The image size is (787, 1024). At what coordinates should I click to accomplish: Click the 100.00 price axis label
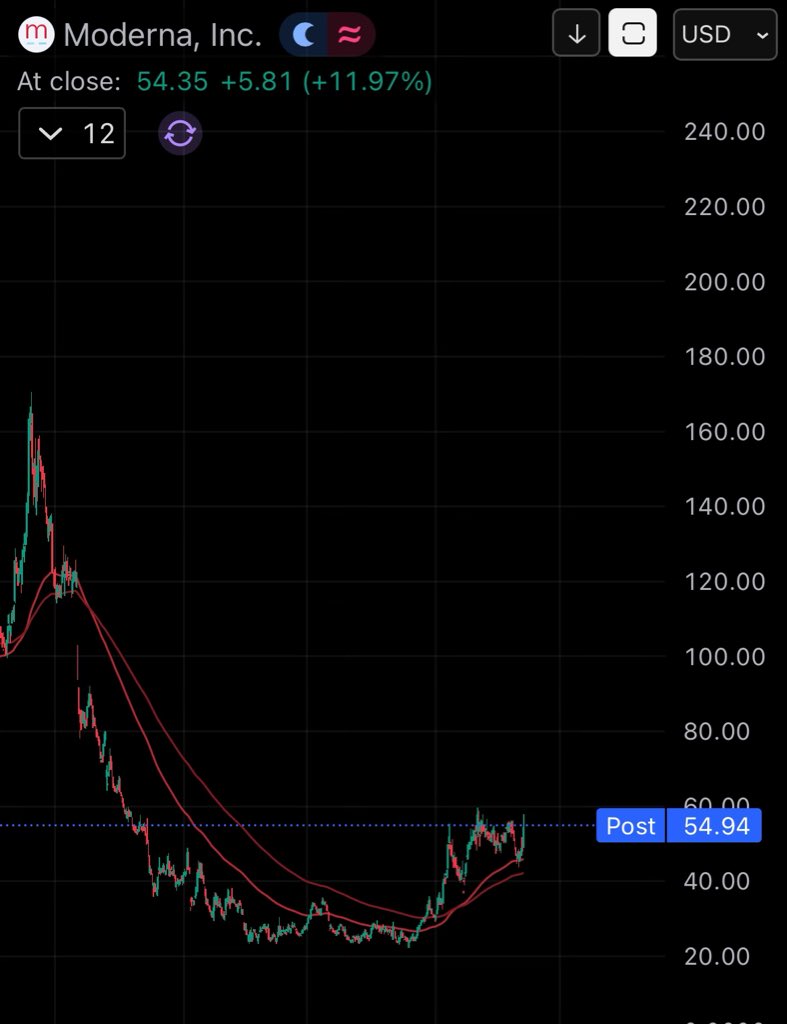coord(724,656)
